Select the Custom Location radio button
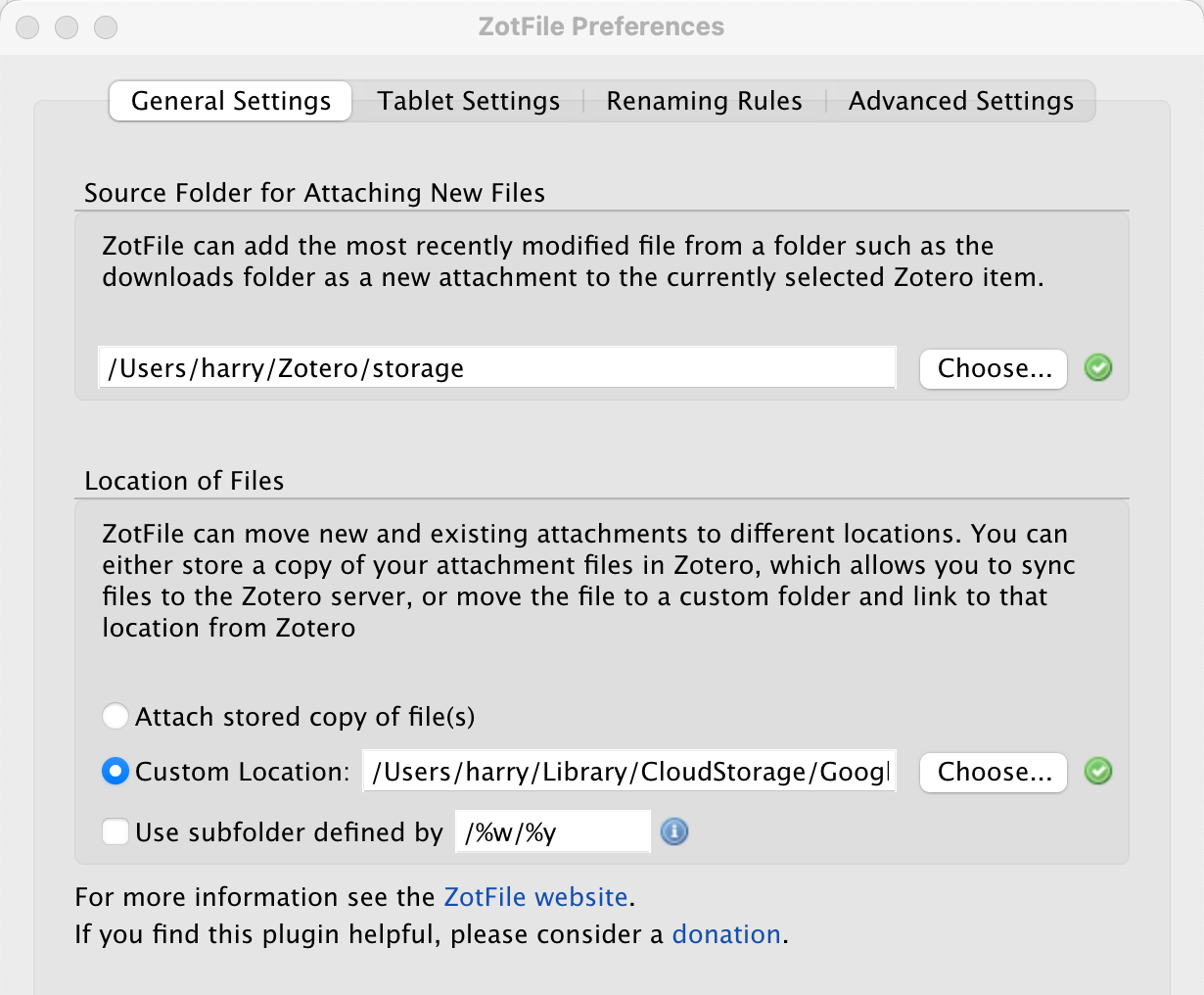The width and height of the screenshot is (1204, 995). click(116, 772)
